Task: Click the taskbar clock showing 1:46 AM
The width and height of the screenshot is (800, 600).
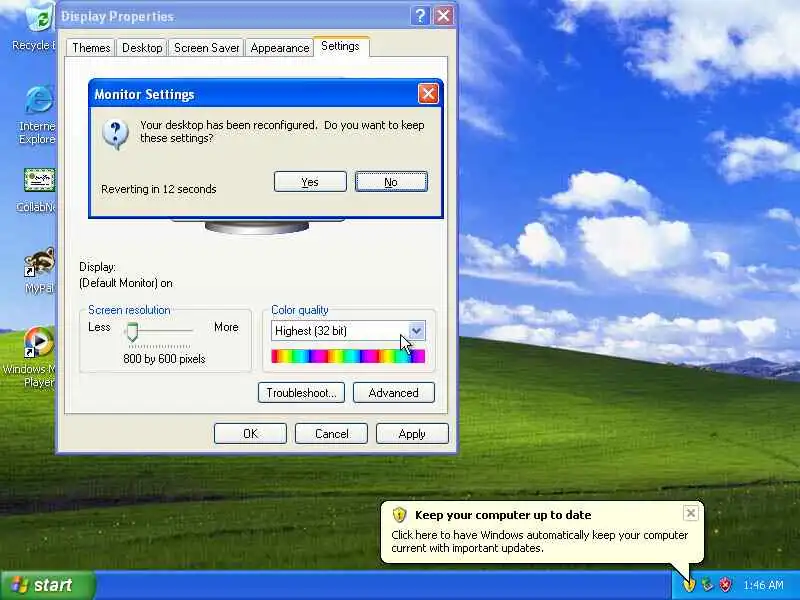Action: [763, 585]
